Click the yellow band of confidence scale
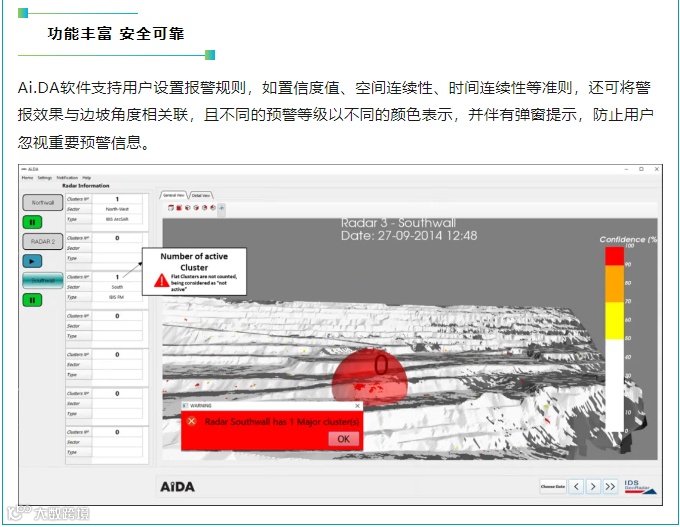 click(614, 321)
